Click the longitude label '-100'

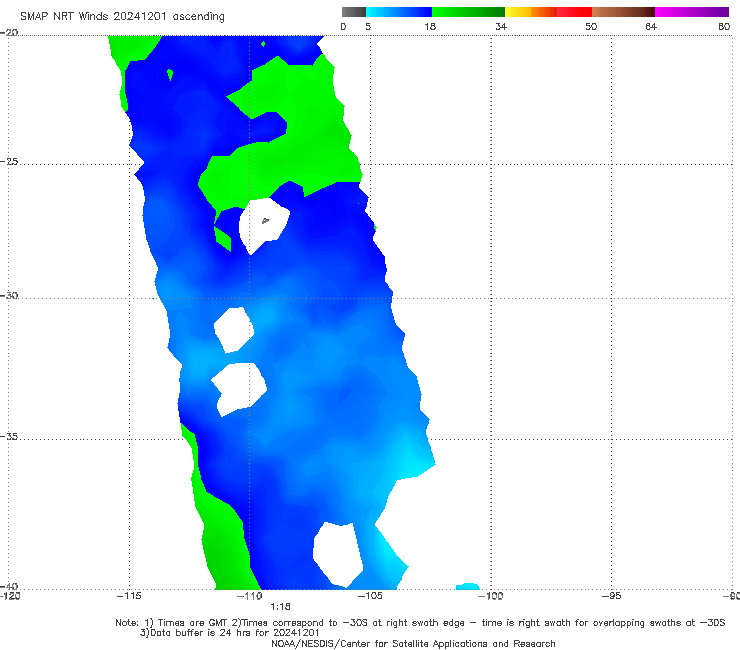click(490, 596)
